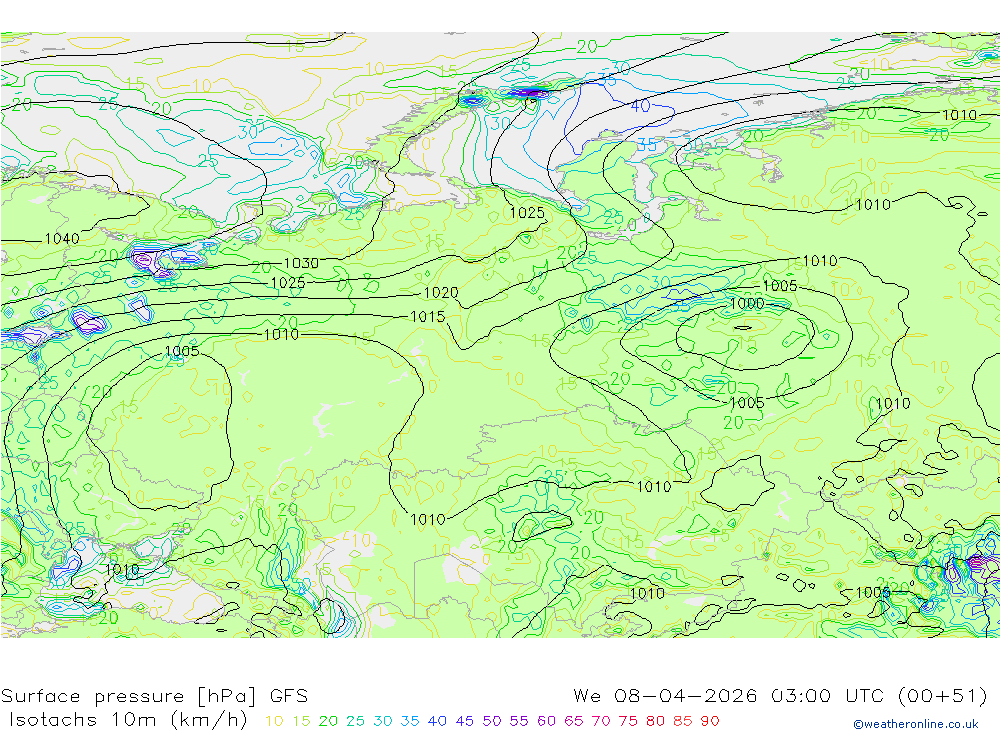Screen dimensions: 1000x733
Task: Click the light-blue 35 km/h legend value
Action: (x=409, y=721)
